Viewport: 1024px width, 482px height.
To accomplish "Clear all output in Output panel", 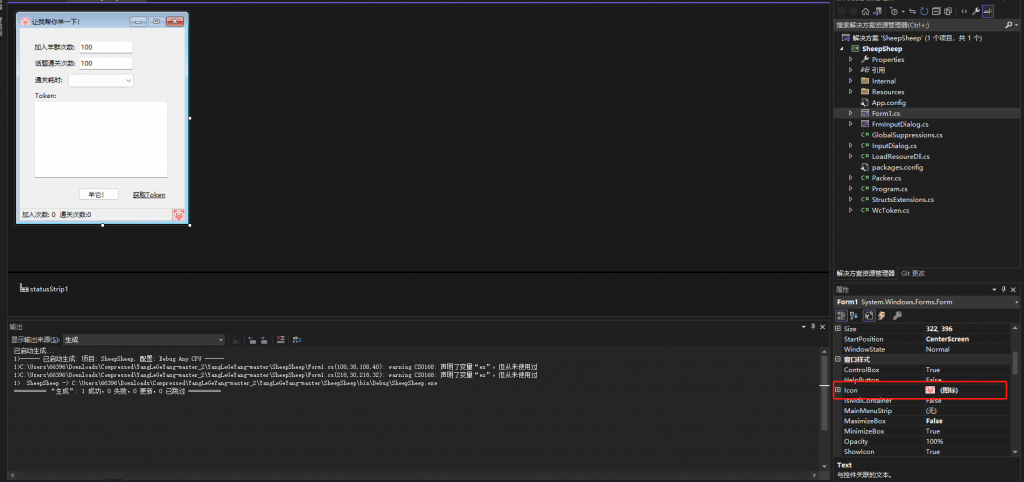I will click(x=281, y=340).
